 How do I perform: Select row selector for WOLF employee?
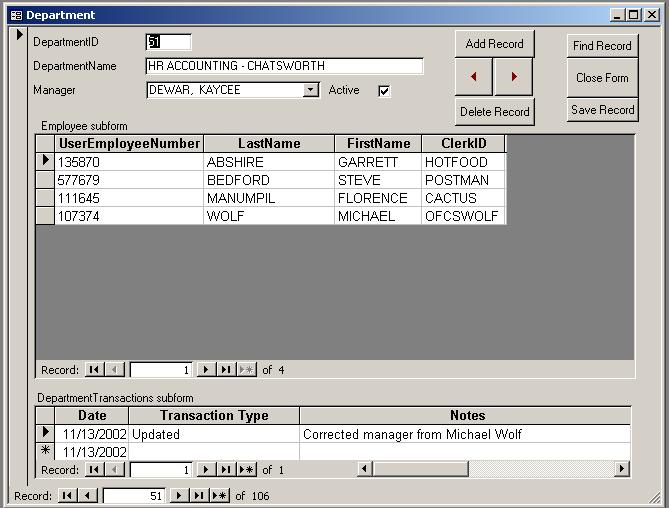tap(45, 216)
